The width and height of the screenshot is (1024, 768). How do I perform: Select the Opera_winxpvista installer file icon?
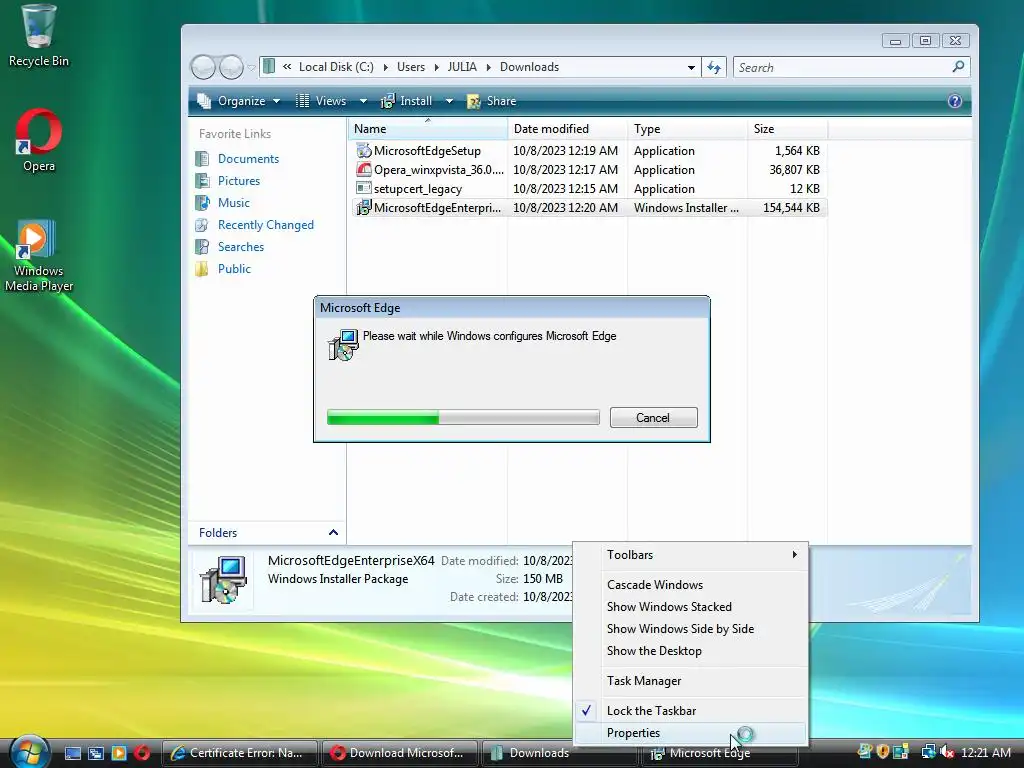(364, 170)
